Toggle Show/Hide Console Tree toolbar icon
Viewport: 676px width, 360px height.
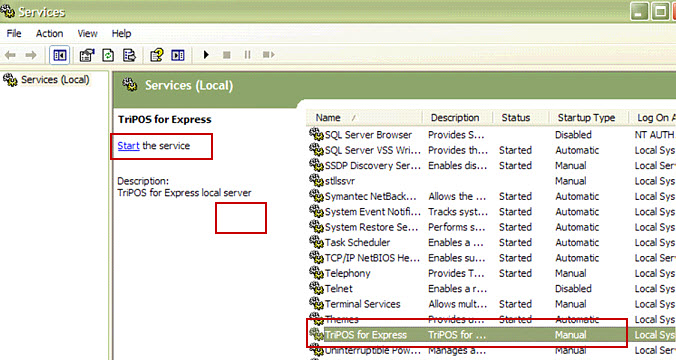tap(59, 55)
